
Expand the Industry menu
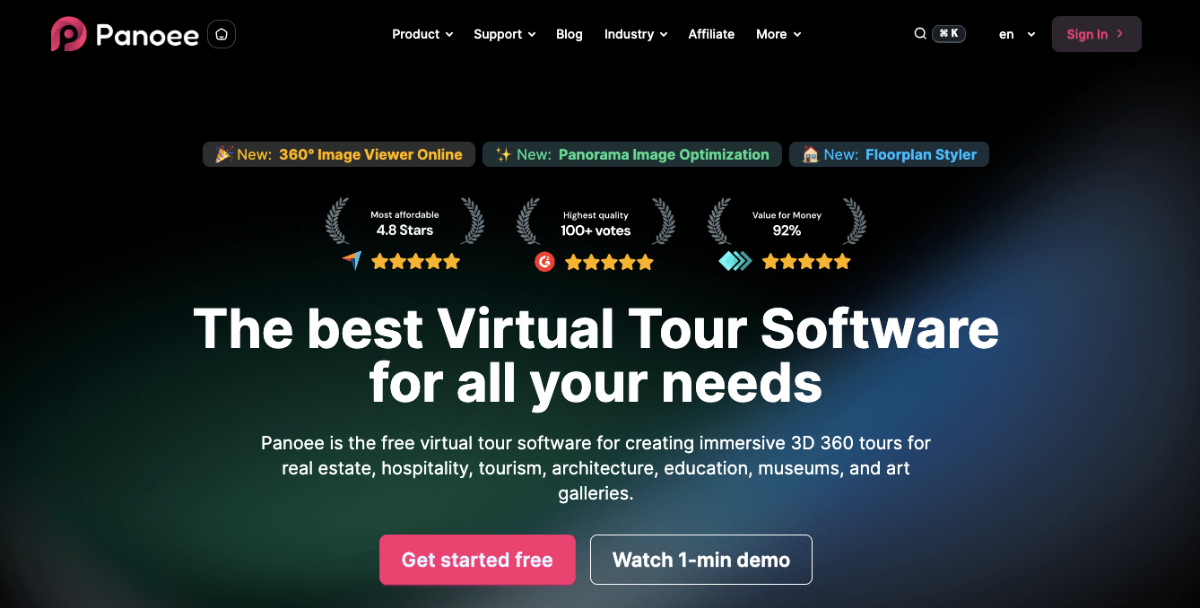click(x=636, y=34)
